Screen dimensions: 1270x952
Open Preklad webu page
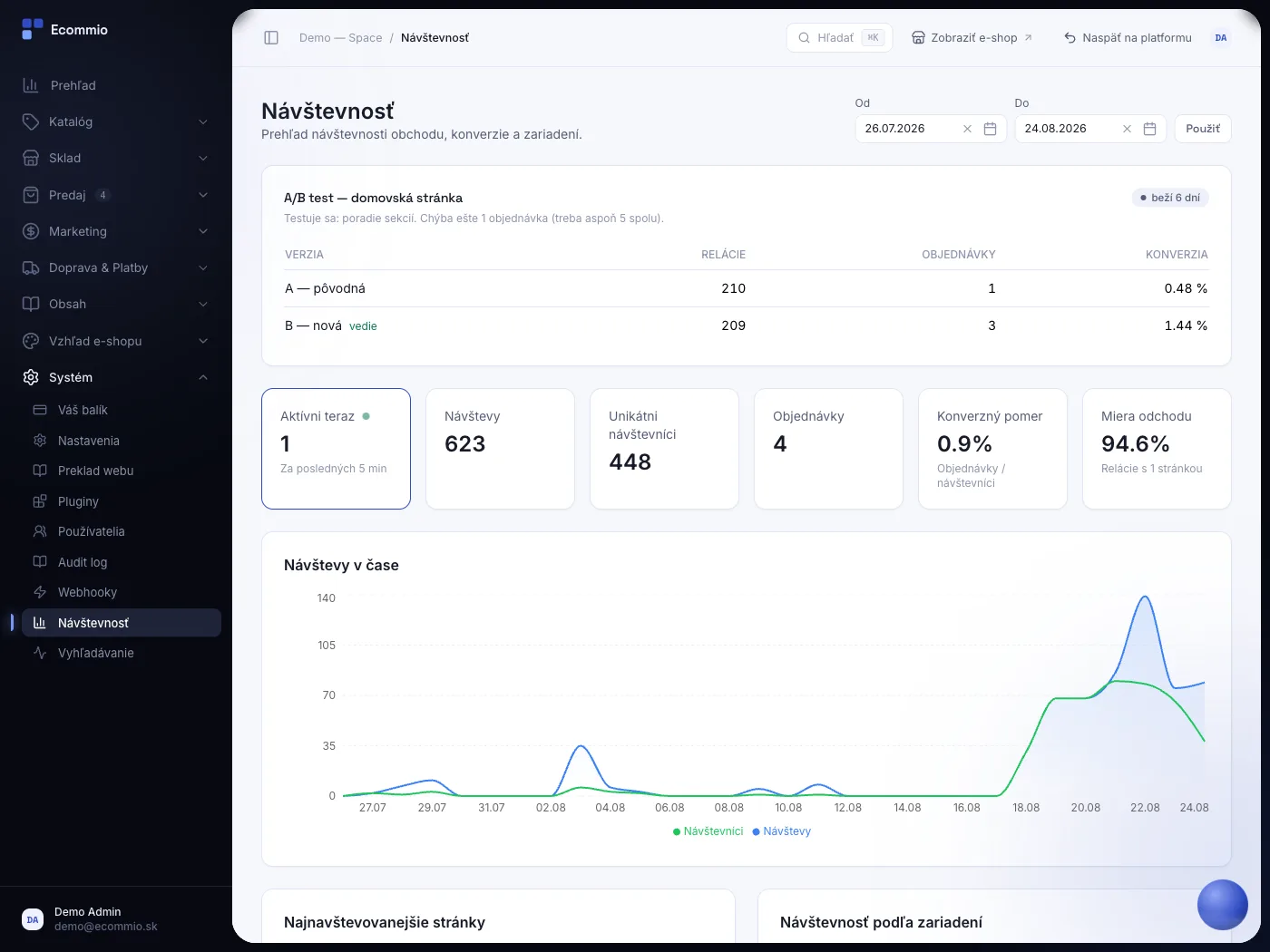122,471
